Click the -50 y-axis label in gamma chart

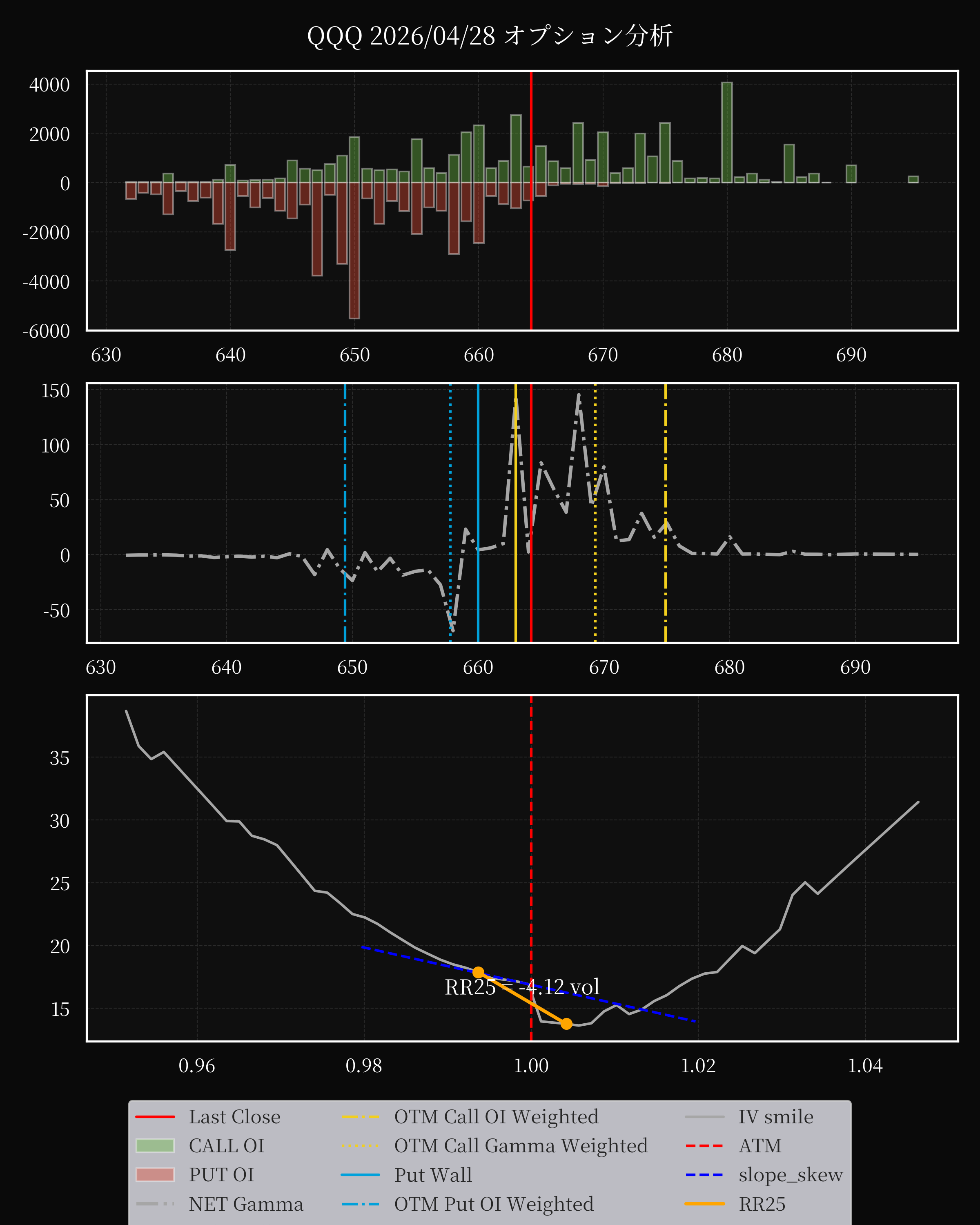pos(56,611)
